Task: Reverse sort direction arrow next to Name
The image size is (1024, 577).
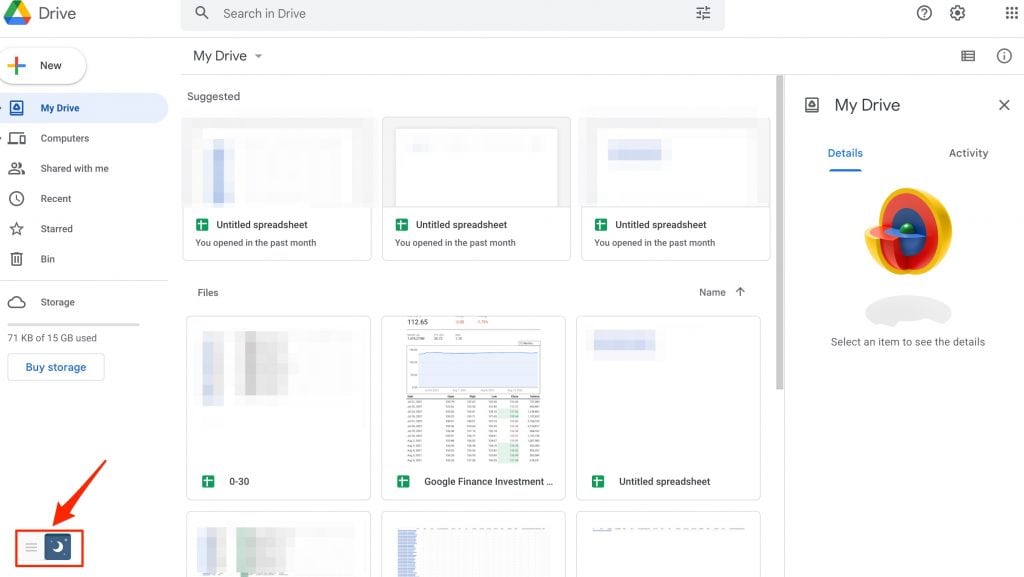Action: 740,292
